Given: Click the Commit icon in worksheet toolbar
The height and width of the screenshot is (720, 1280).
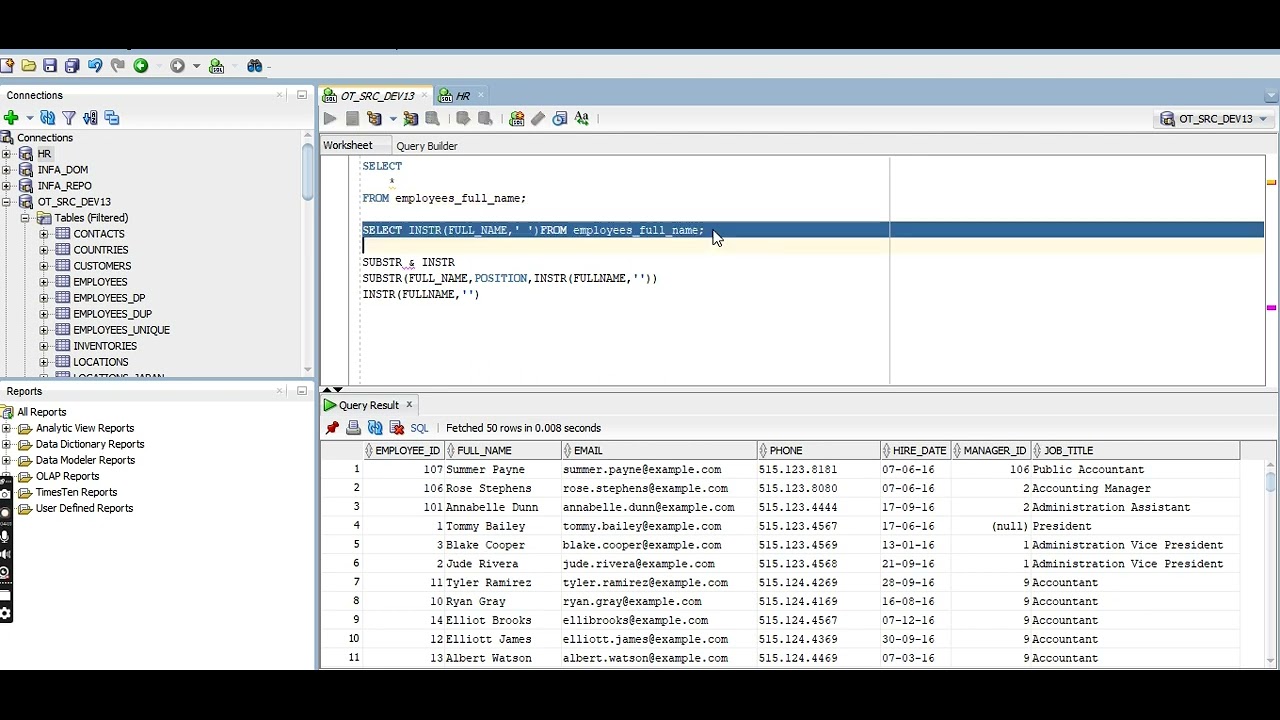Looking at the screenshot, I should pyautogui.click(x=463, y=118).
